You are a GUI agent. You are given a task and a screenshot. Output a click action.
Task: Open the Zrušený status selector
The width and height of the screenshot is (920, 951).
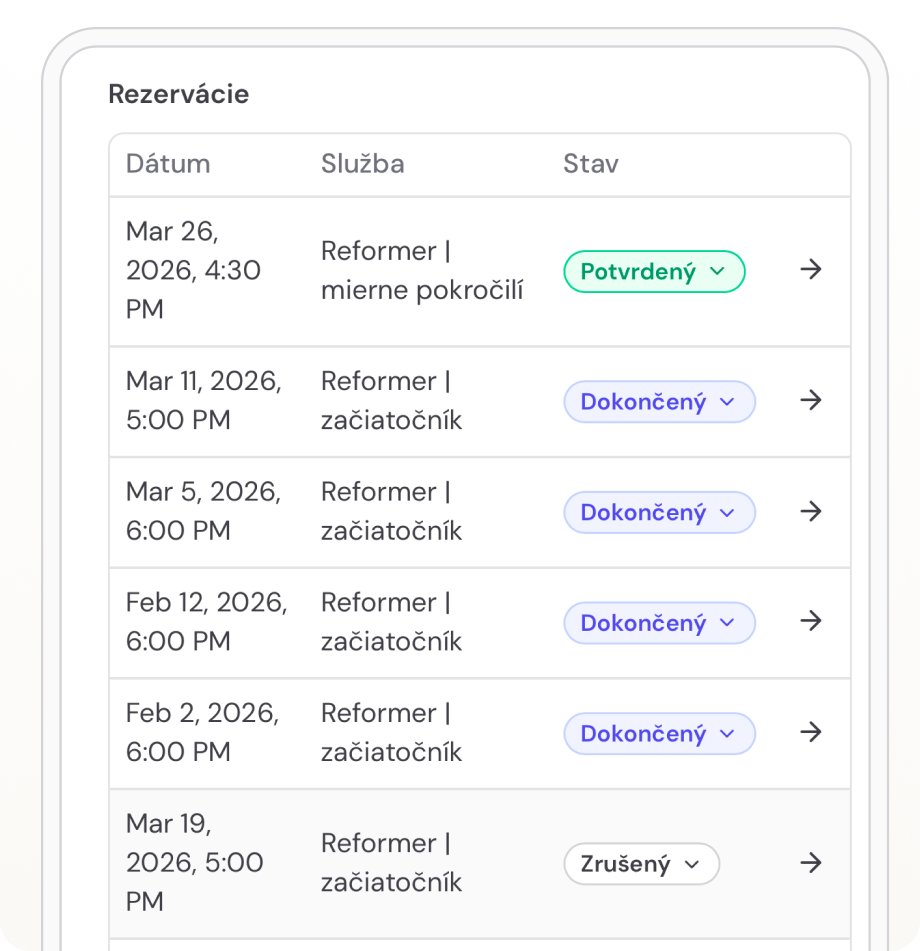tap(641, 864)
